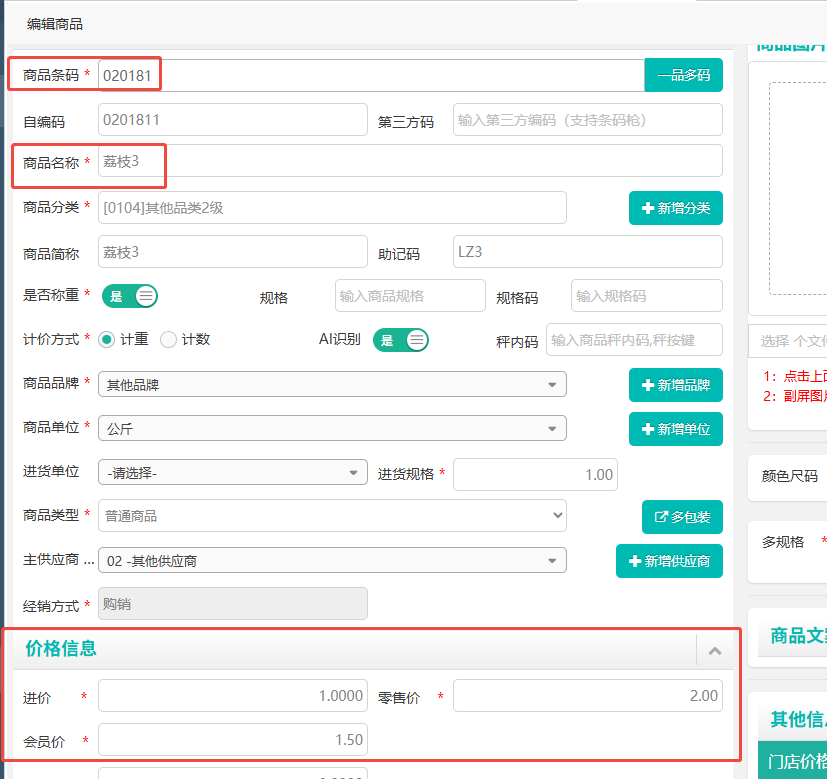This screenshot has width=827, height=779.
Task: Click the 新增品牌 plus button
Action: (675, 385)
